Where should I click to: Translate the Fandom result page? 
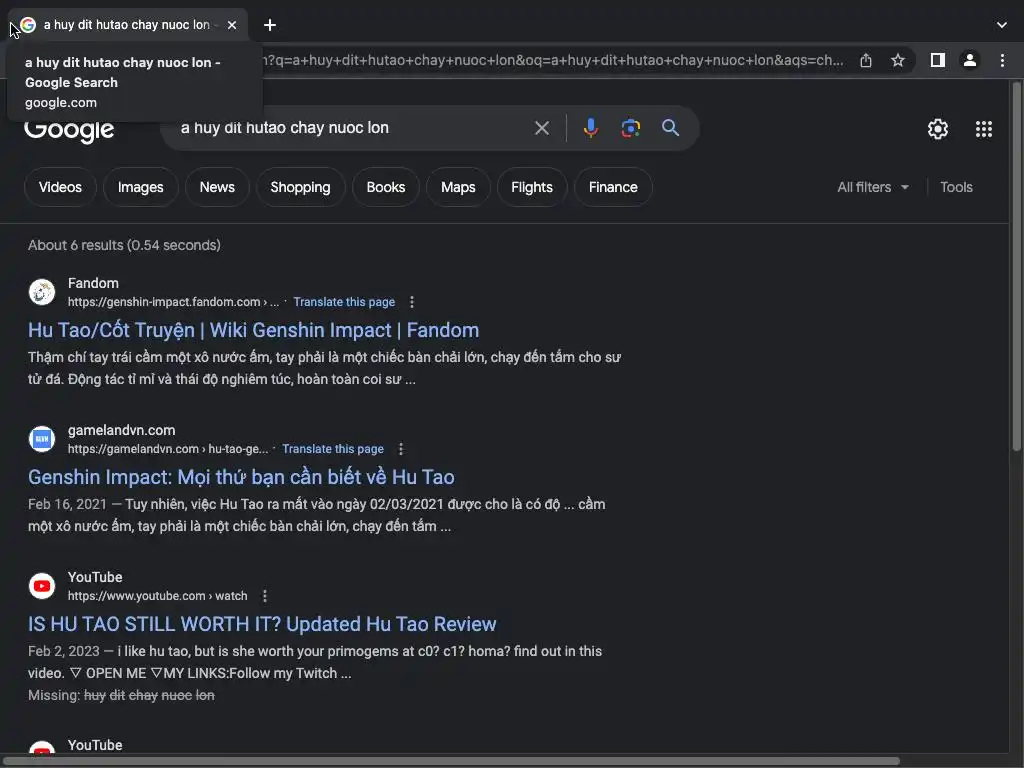coord(344,302)
